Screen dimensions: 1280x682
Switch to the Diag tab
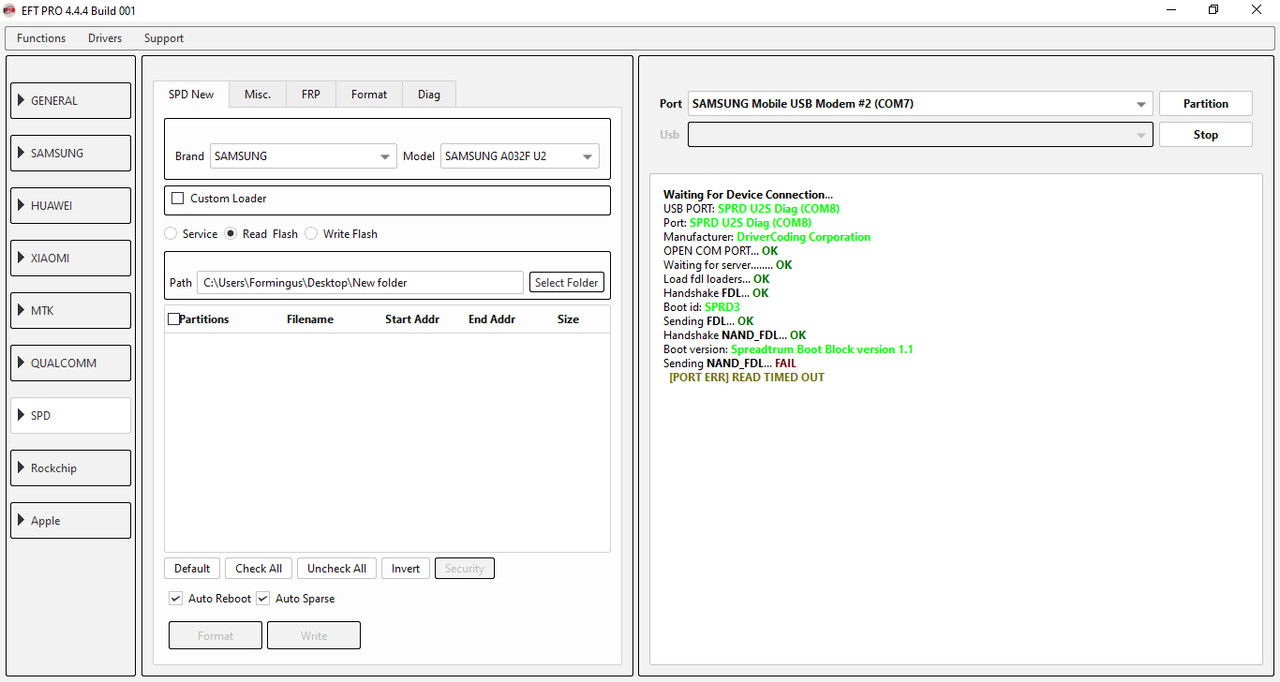point(429,94)
